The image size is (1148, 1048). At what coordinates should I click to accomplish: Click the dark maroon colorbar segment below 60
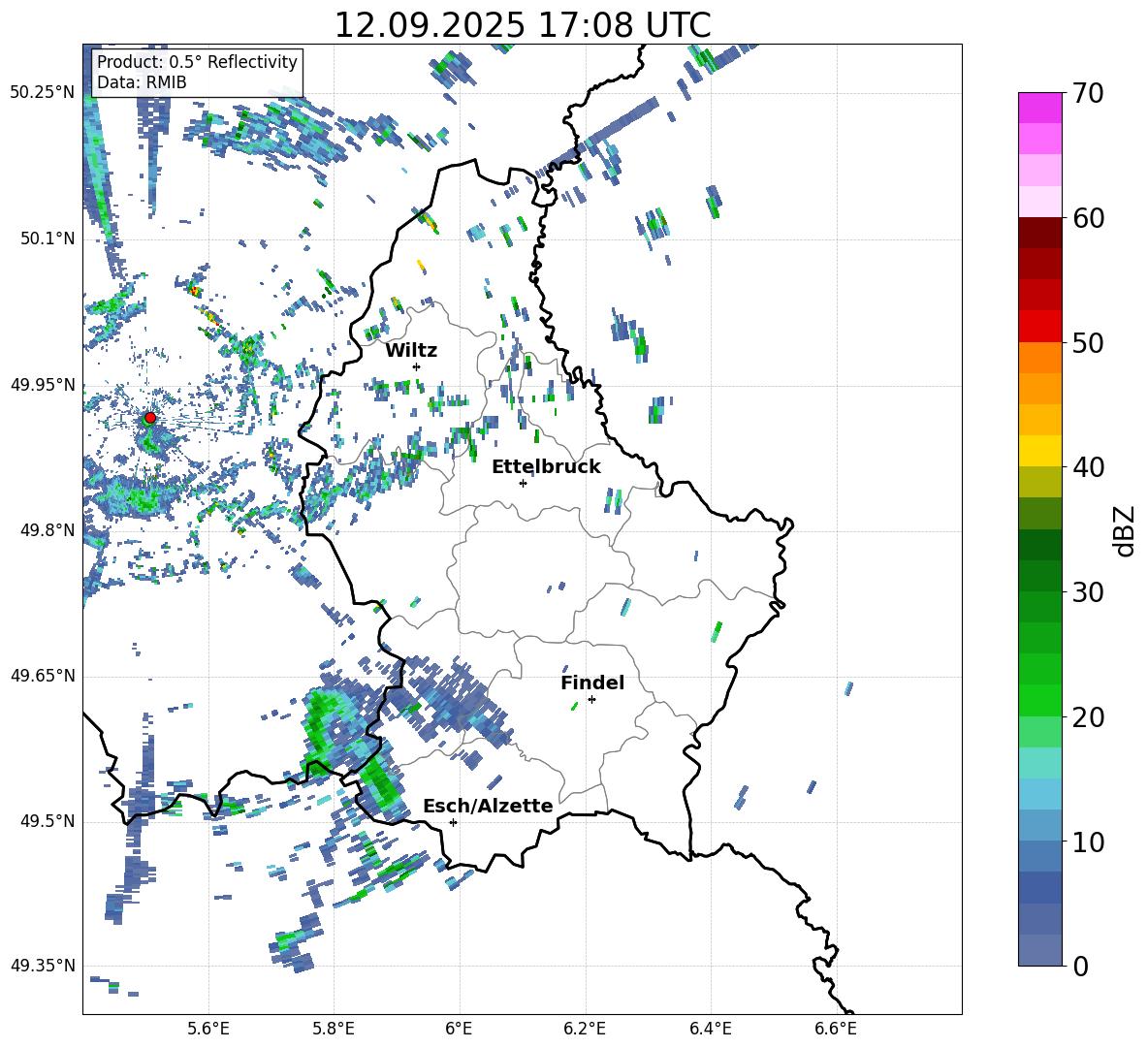(x=1039, y=233)
